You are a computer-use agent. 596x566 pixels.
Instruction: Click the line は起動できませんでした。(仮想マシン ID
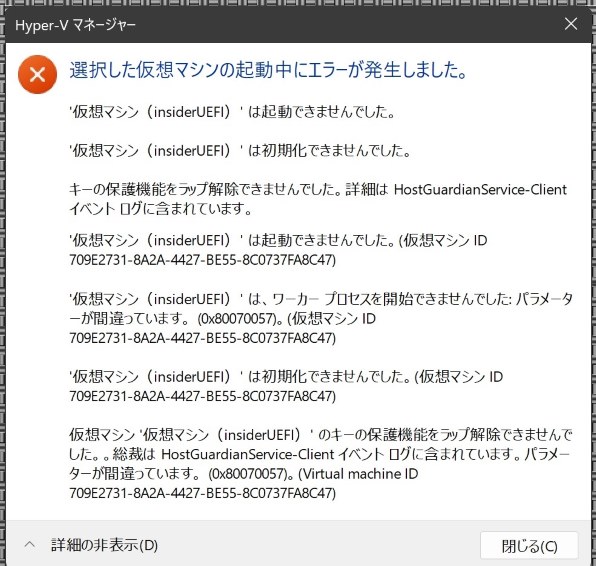coord(278,240)
